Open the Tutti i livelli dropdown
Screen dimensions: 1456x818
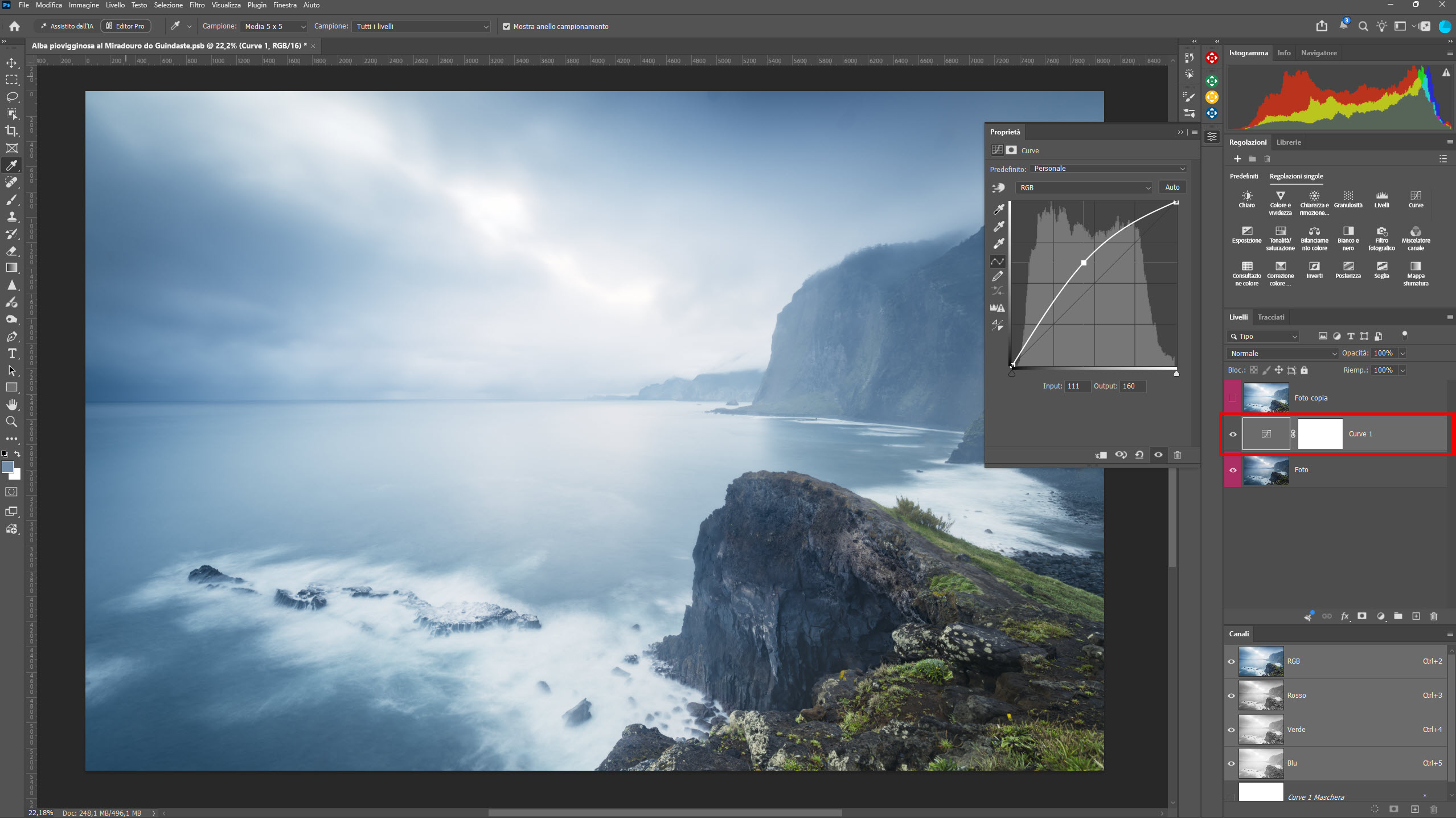point(421,26)
